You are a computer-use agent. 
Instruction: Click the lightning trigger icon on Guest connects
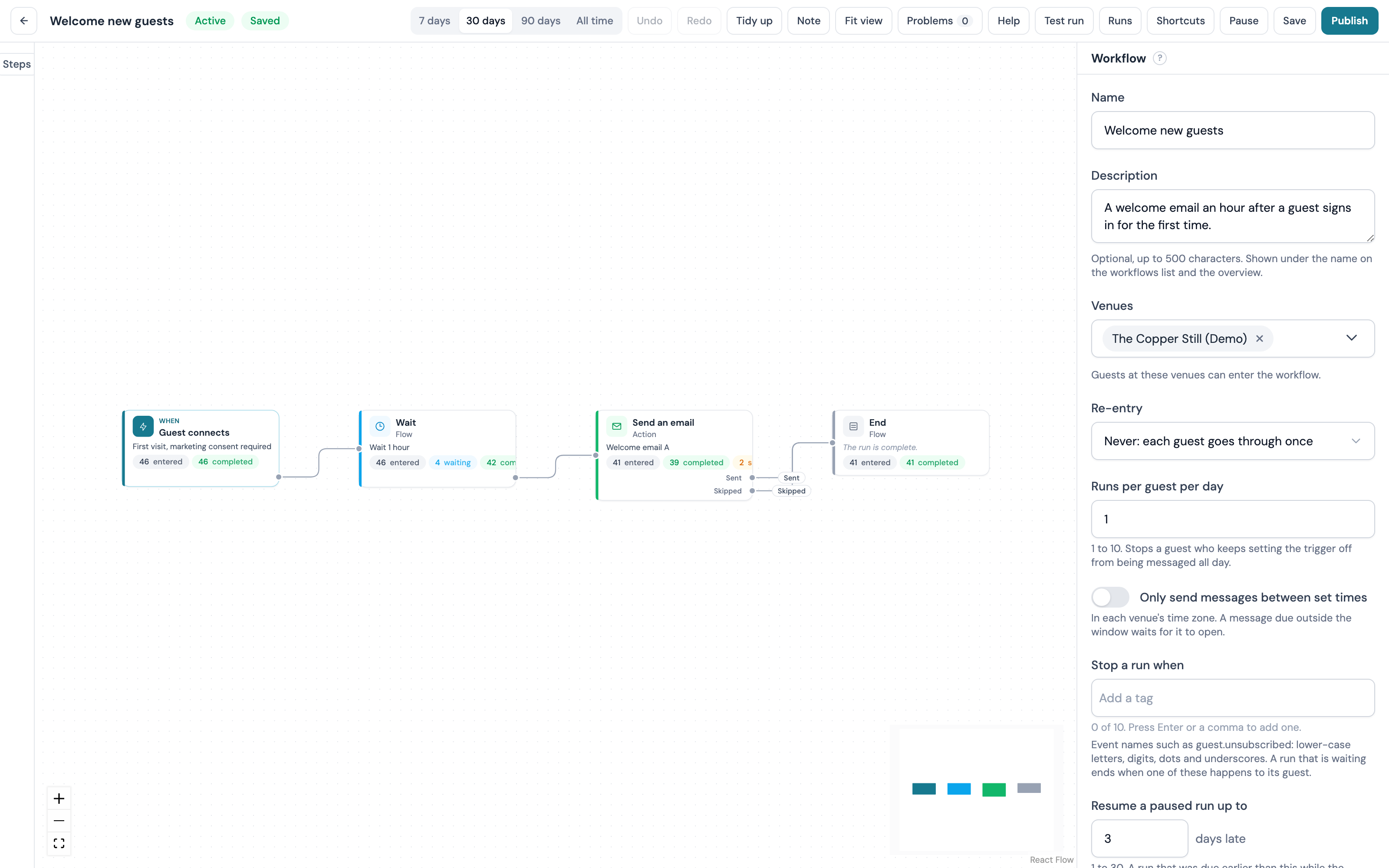(143, 427)
